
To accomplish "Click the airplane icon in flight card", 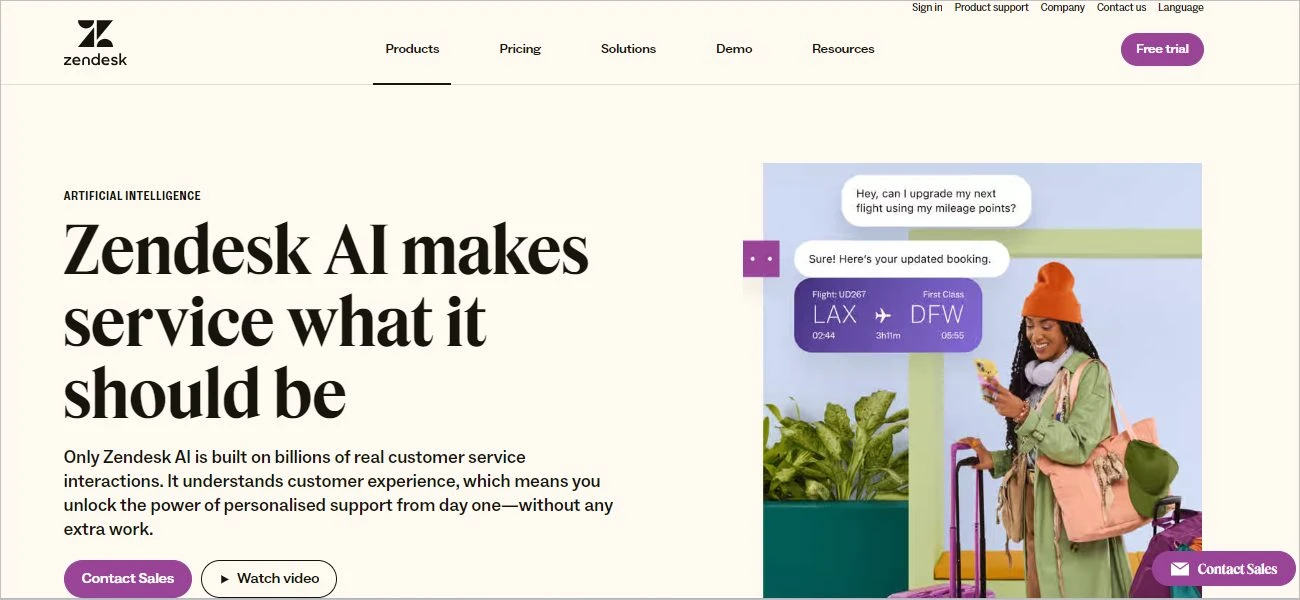I will point(882,315).
